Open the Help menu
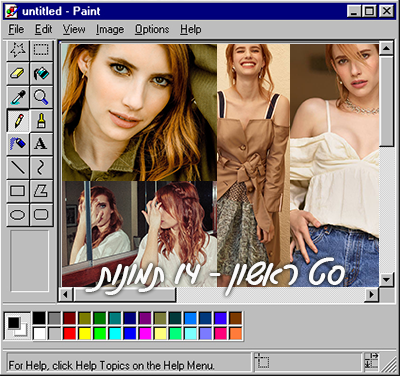The image size is (400, 376). (x=191, y=29)
